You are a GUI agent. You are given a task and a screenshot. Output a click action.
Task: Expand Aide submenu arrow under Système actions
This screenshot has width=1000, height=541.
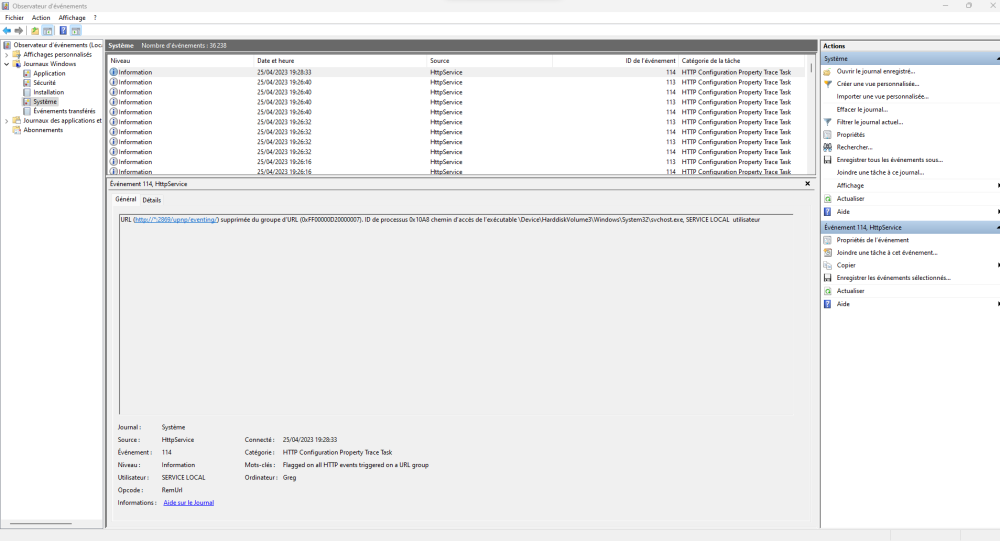(998, 212)
